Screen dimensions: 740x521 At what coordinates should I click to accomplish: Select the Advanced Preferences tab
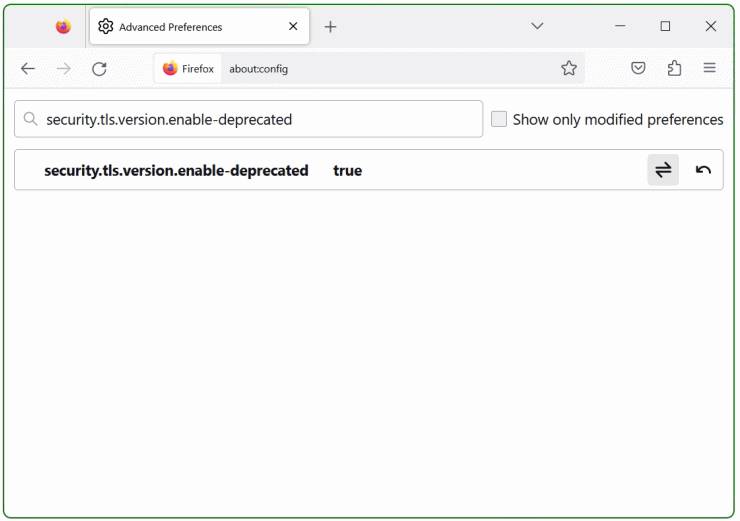coord(199,26)
